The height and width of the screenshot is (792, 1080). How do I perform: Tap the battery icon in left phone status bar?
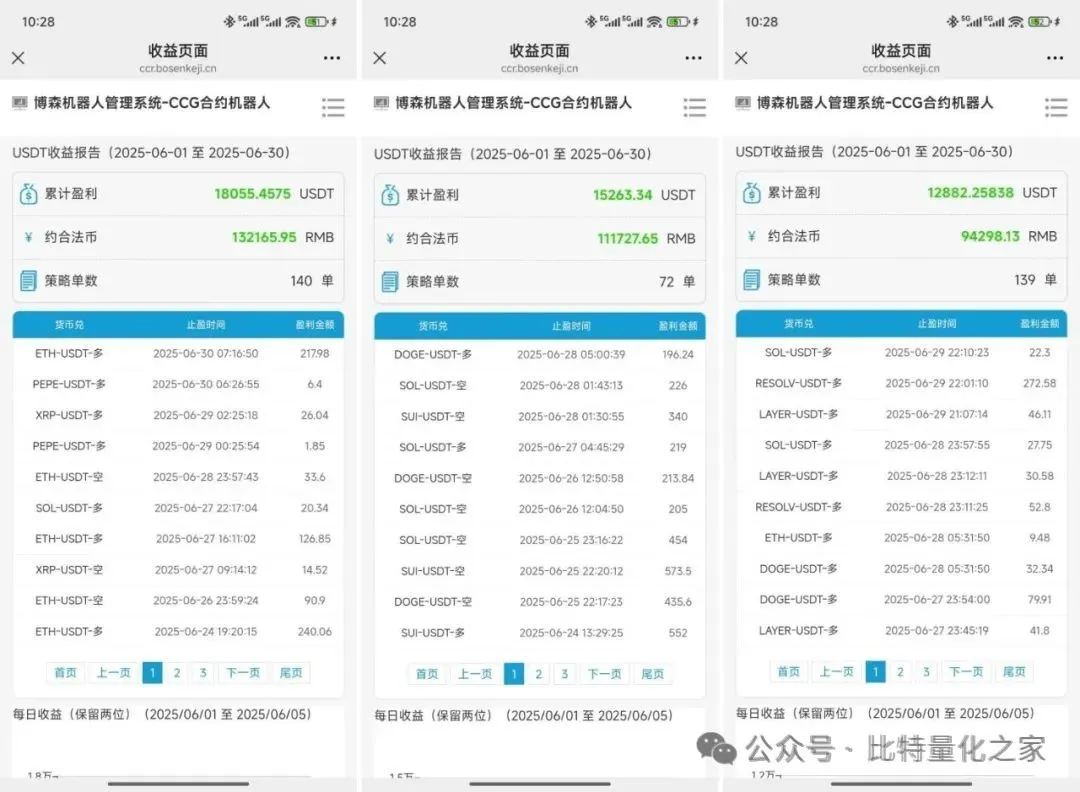point(316,22)
